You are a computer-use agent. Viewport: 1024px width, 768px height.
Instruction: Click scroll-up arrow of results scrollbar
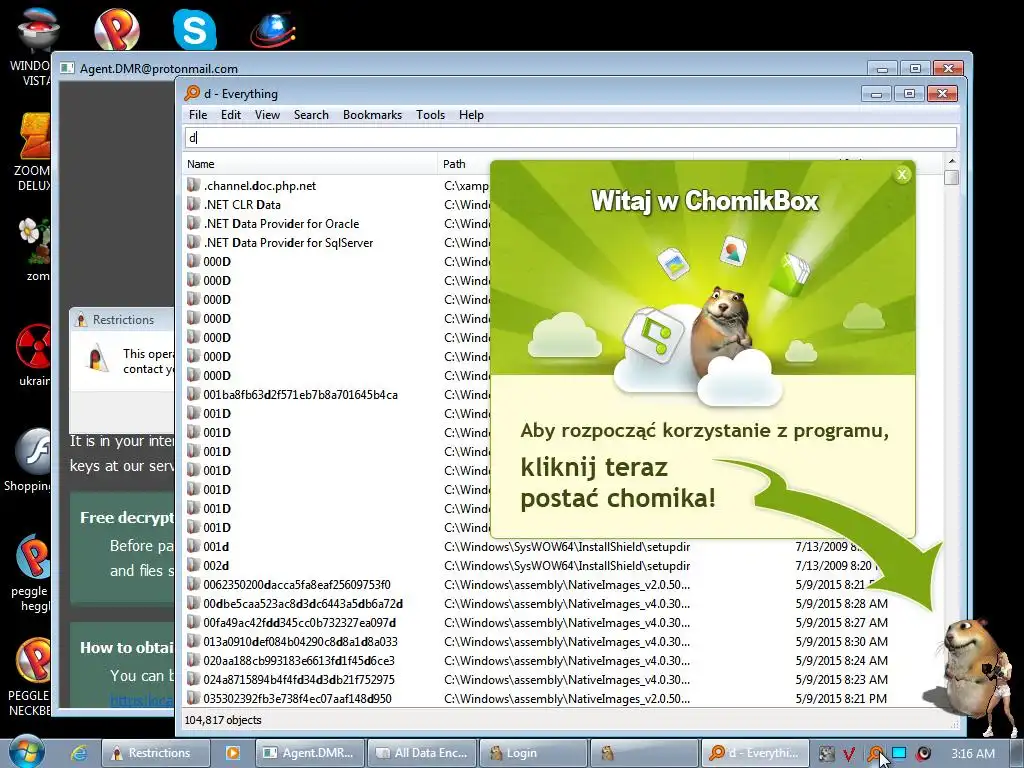pyautogui.click(x=952, y=161)
